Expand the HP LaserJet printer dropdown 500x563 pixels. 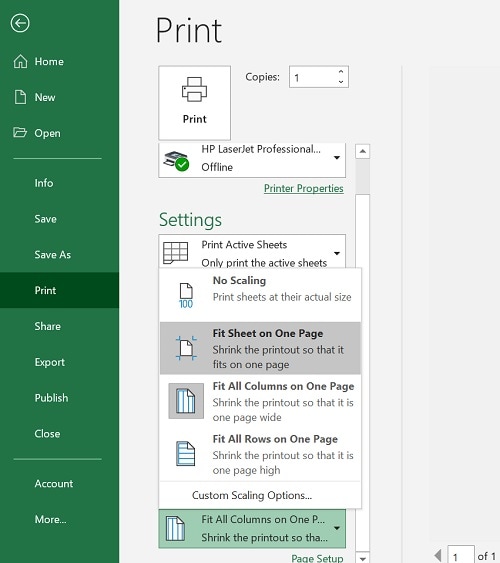point(337,158)
